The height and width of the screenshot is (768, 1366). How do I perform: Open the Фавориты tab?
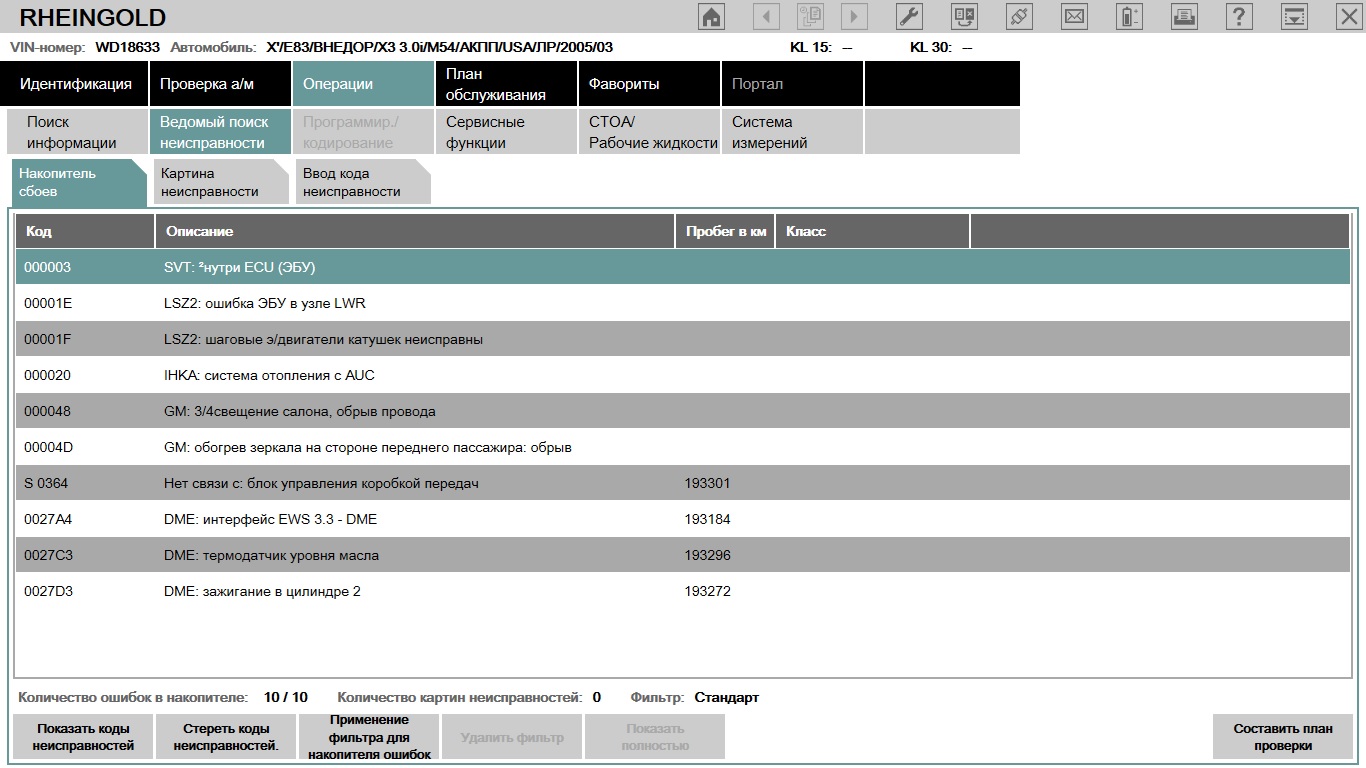(x=649, y=84)
